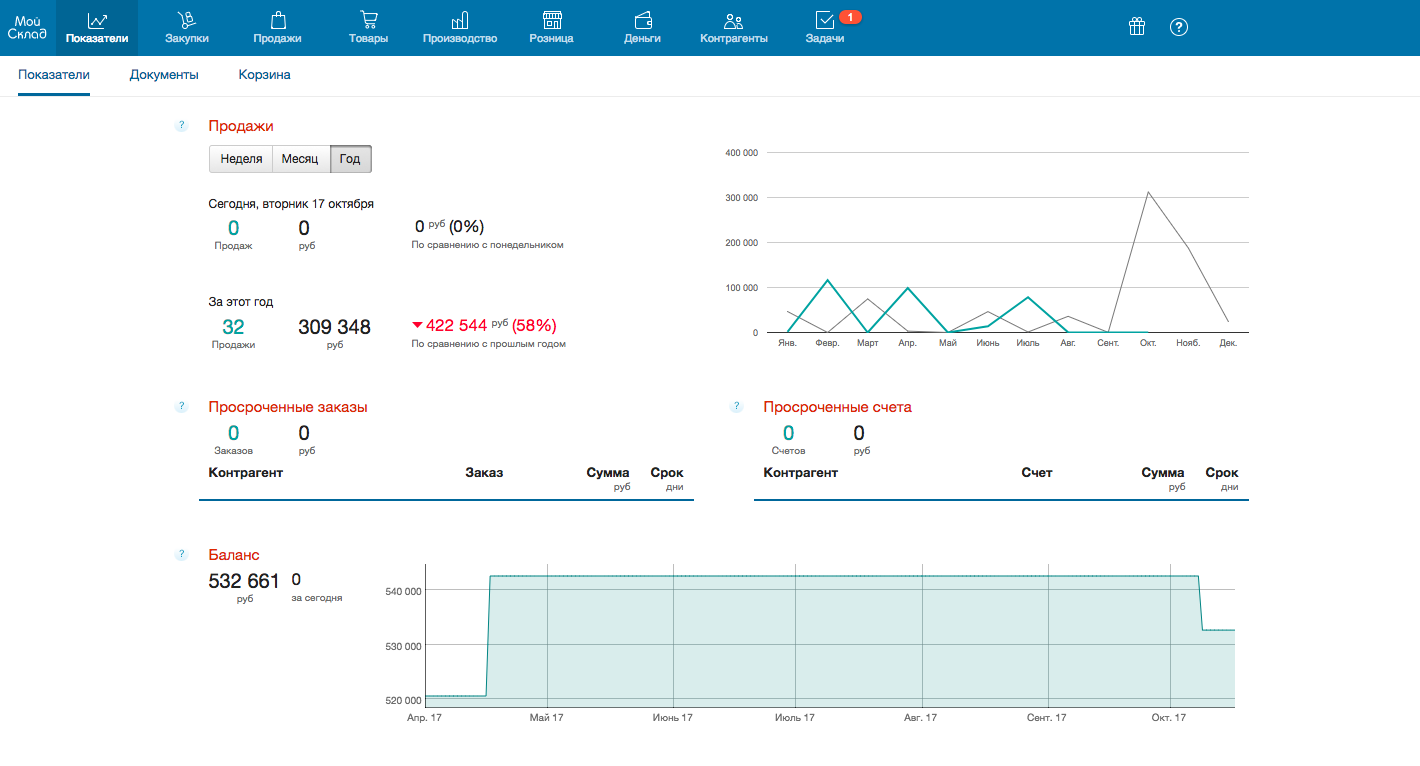The width and height of the screenshot is (1420, 766).
Task: Open the Деньги wallet icon
Action: tap(644, 20)
